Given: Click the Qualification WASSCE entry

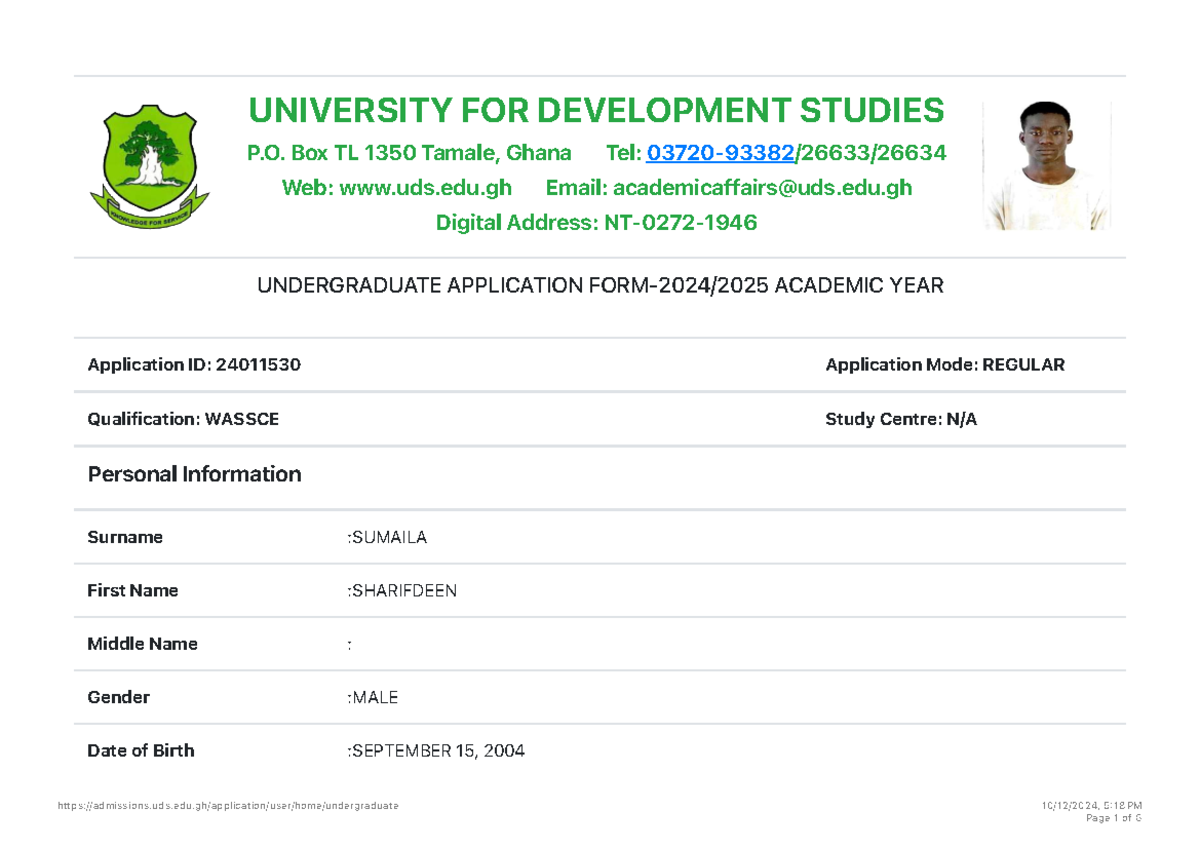Looking at the screenshot, I should (x=183, y=419).
